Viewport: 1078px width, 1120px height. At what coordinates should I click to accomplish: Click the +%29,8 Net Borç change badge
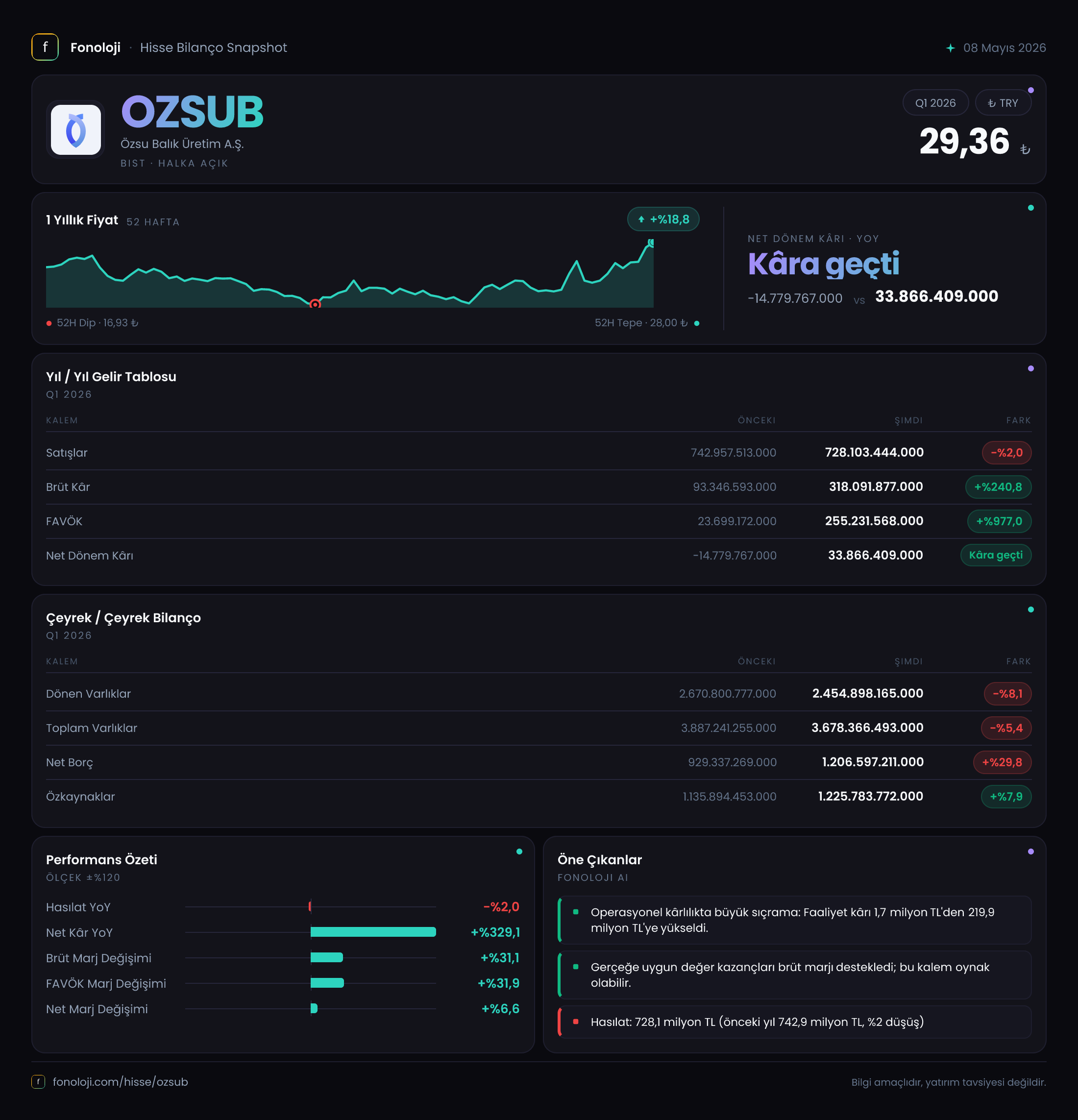pyautogui.click(x=1002, y=762)
